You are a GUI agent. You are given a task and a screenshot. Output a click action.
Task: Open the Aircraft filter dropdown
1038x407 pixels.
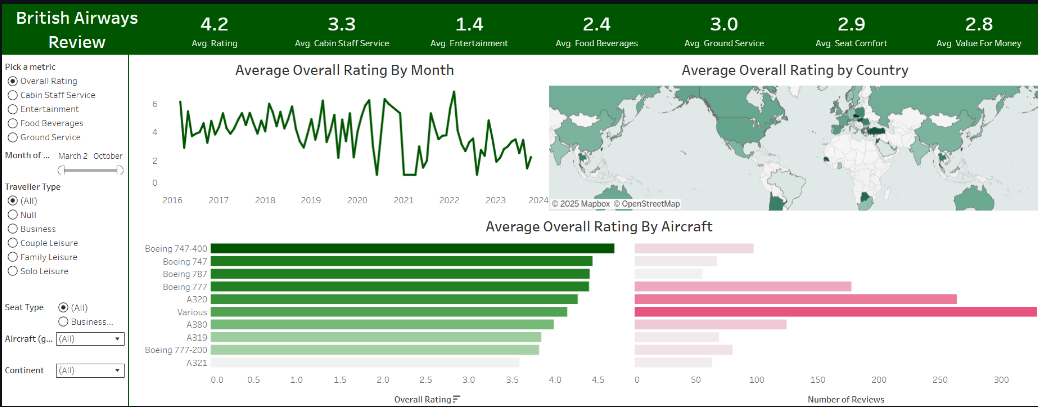click(91, 339)
